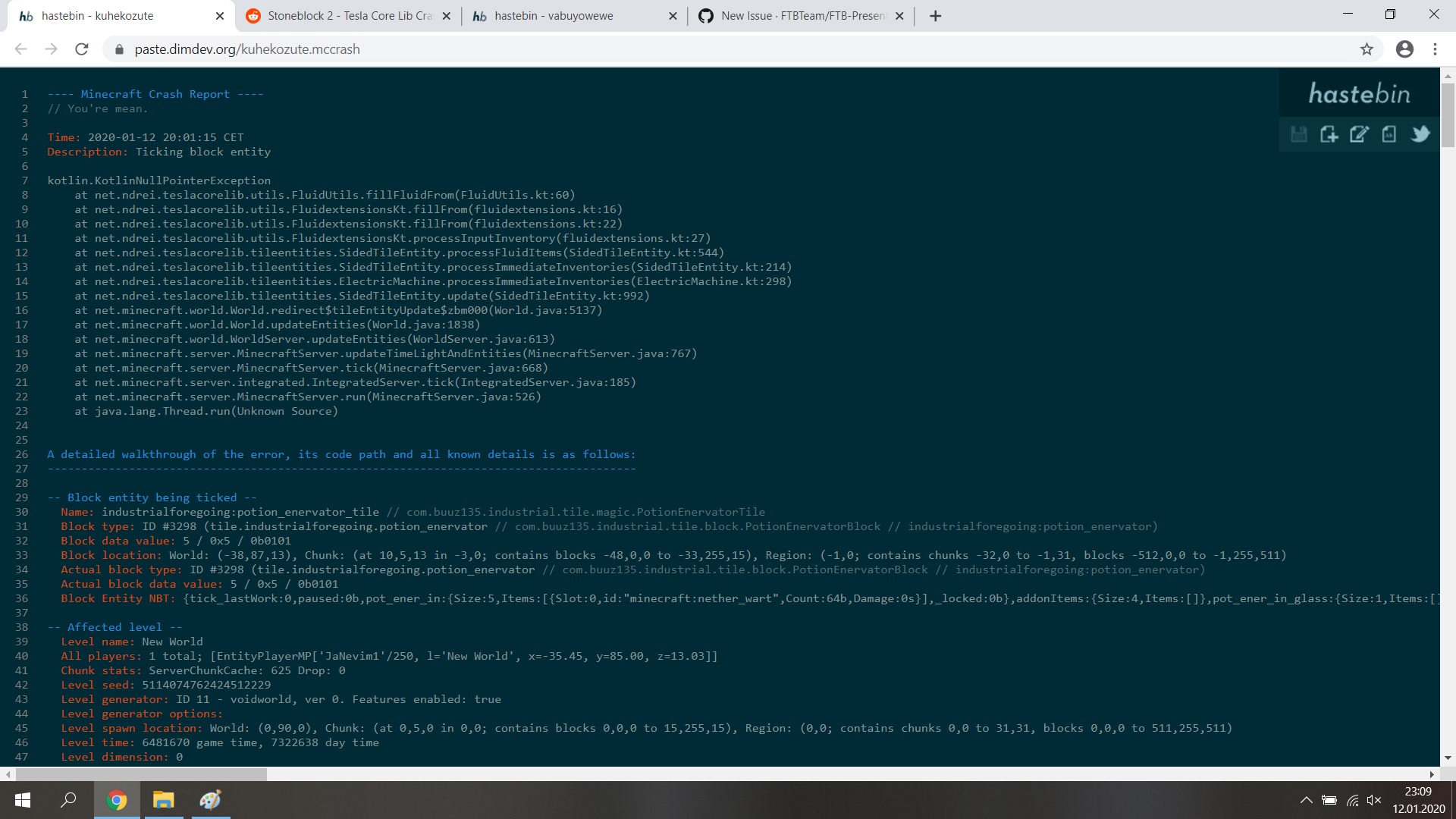Click scrollbar up arrow
Image resolution: width=1456 pixels, height=819 pixels.
coord(1448,76)
